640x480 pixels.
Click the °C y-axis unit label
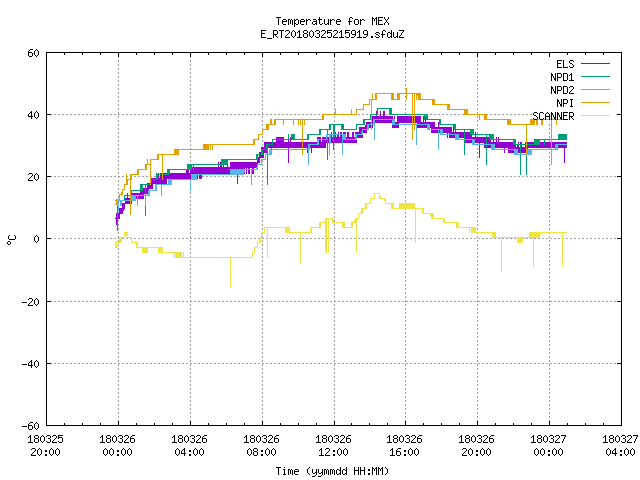(12, 240)
